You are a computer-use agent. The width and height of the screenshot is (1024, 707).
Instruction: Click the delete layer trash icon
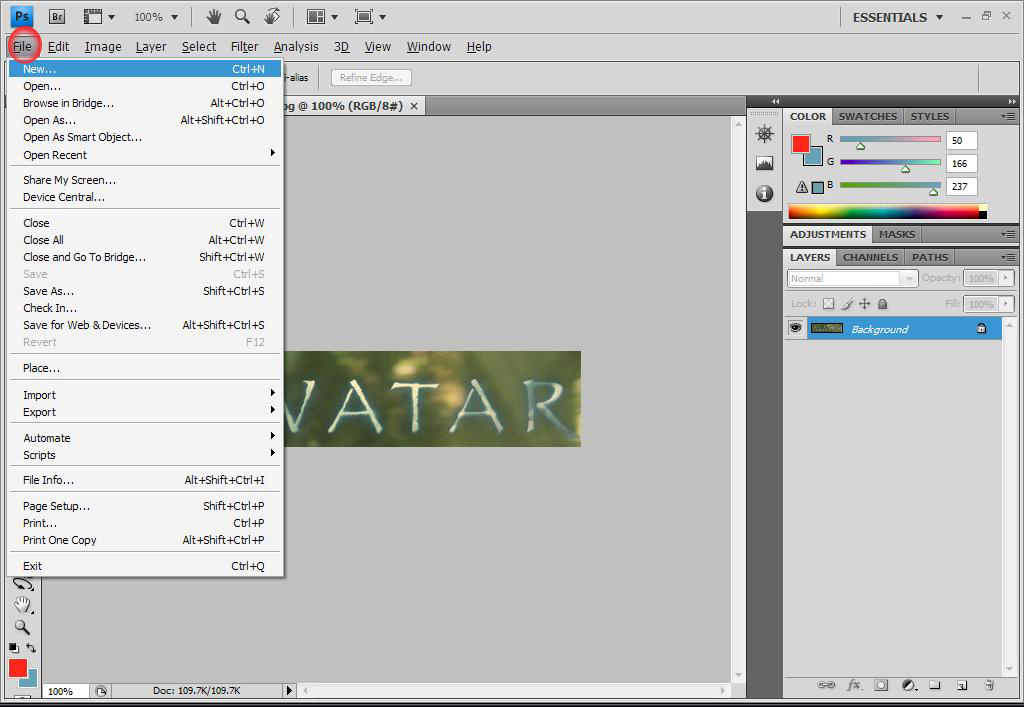point(989,685)
